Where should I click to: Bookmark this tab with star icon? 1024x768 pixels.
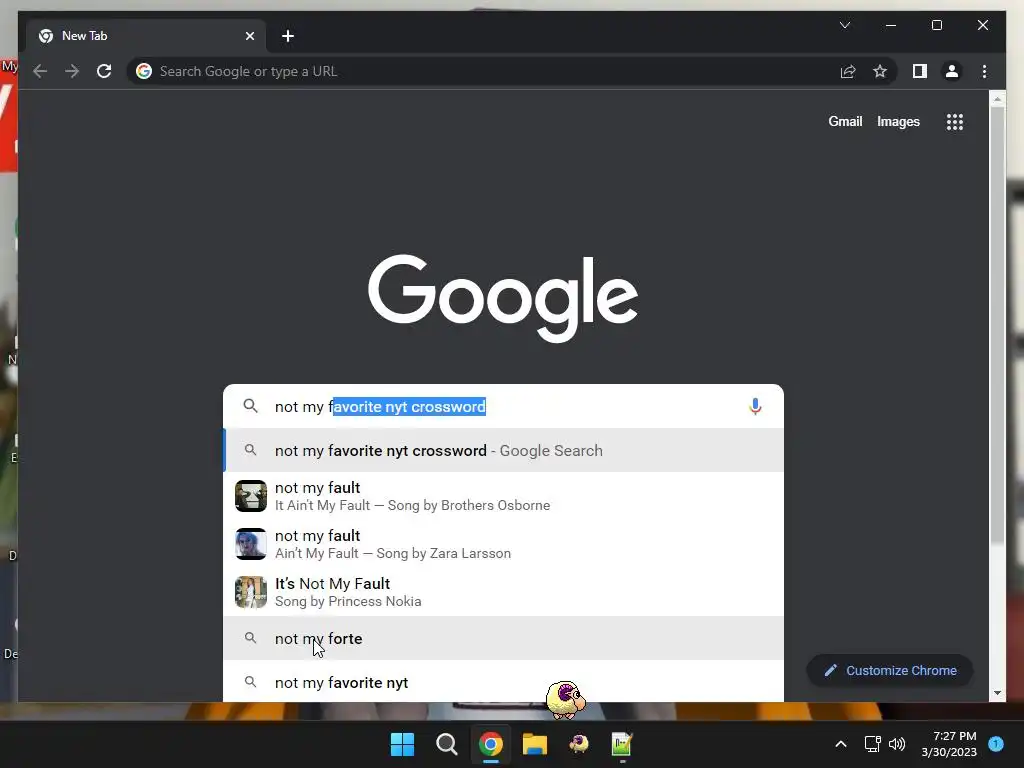point(880,71)
